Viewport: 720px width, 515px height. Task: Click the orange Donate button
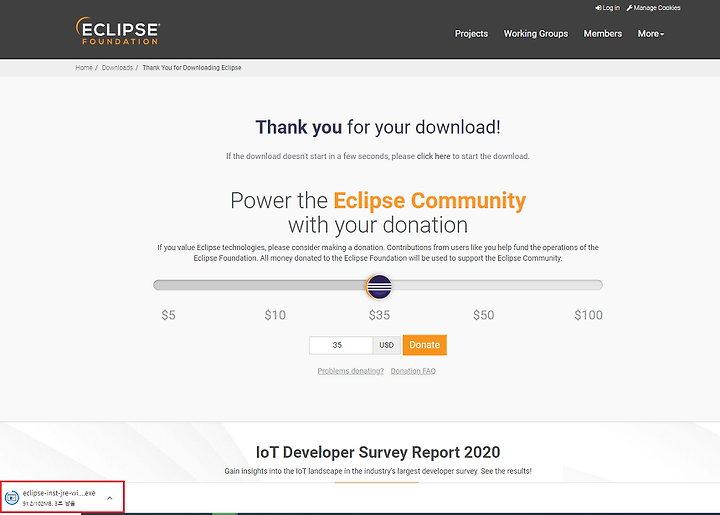425,345
